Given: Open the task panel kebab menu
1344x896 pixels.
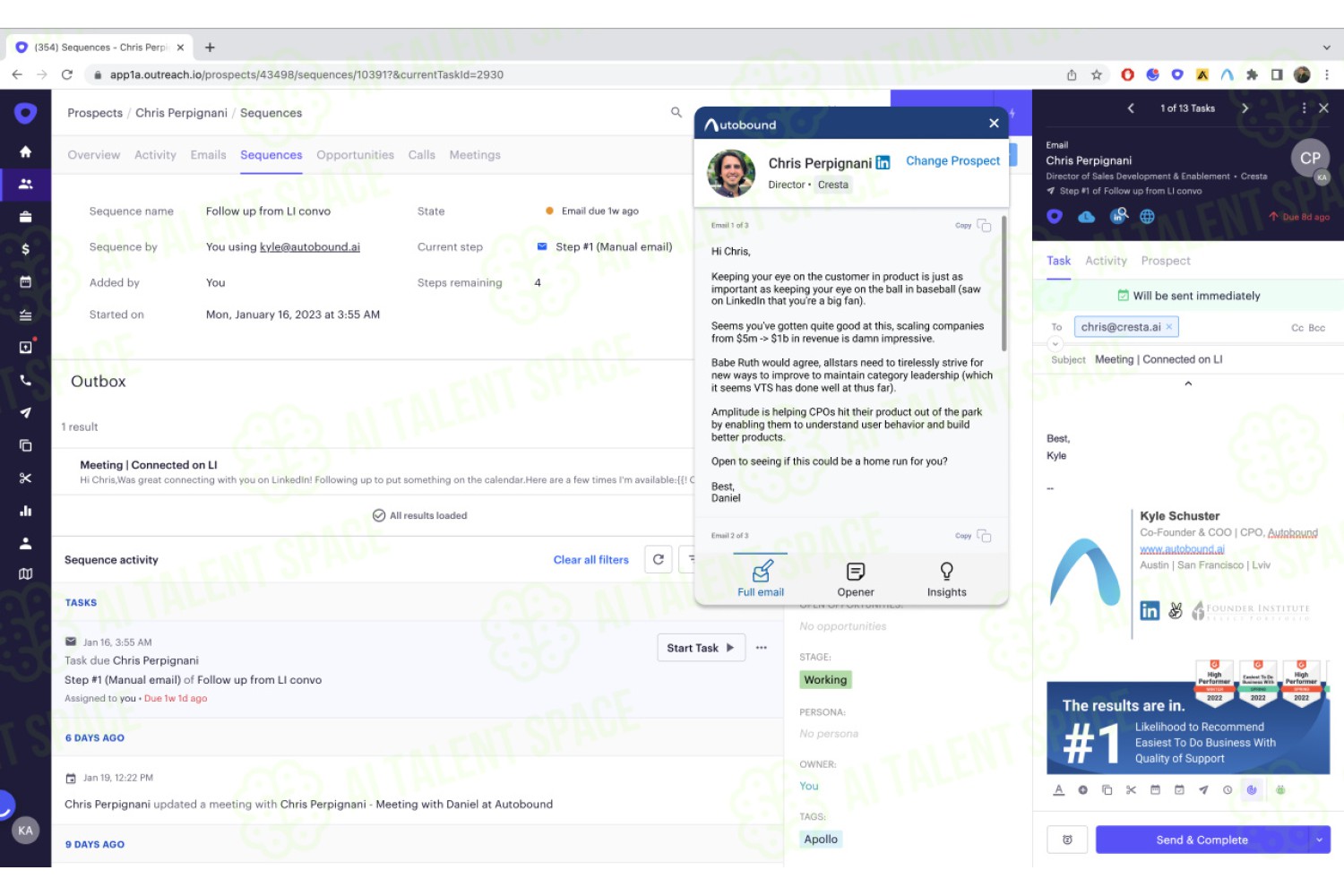Looking at the screenshot, I should (x=1303, y=108).
